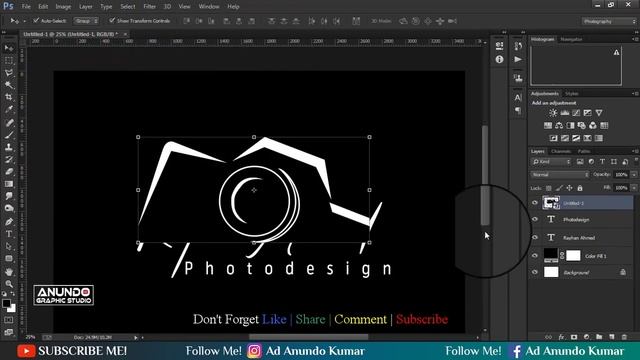Click the histogram warning triangle
Viewport: 640px width, 360px height.
[x=616, y=52]
